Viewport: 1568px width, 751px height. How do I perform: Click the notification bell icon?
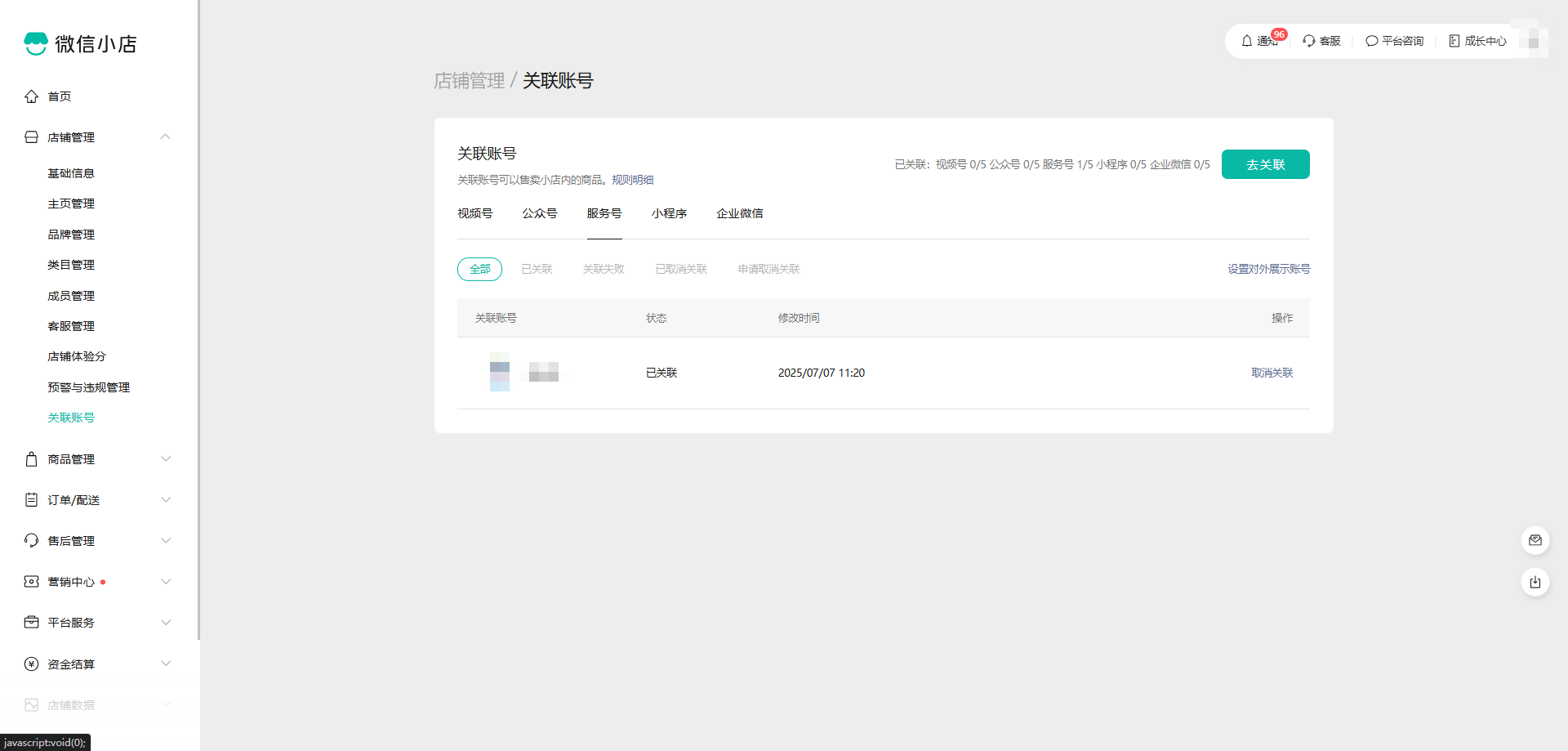[1247, 41]
